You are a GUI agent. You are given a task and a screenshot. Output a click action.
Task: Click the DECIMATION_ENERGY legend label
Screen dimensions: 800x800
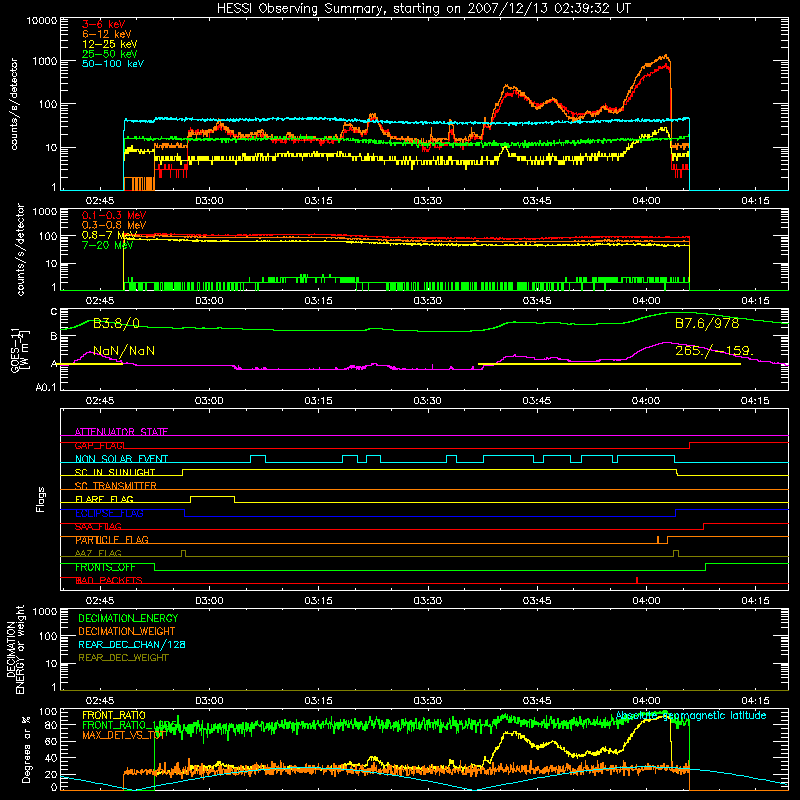(x=128, y=618)
